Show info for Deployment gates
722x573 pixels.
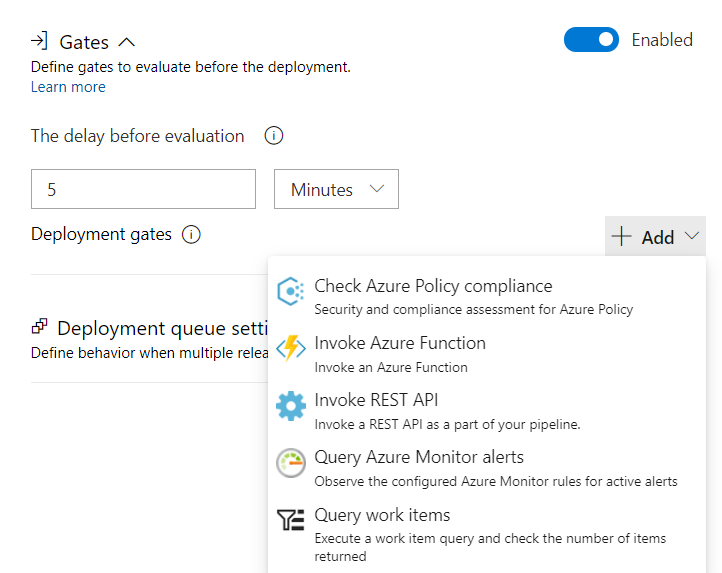click(x=191, y=234)
